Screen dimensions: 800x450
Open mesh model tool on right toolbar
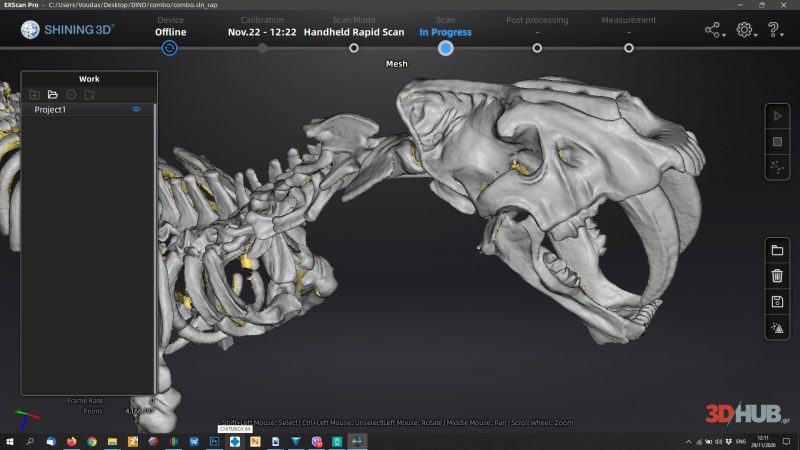[x=777, y=328]
